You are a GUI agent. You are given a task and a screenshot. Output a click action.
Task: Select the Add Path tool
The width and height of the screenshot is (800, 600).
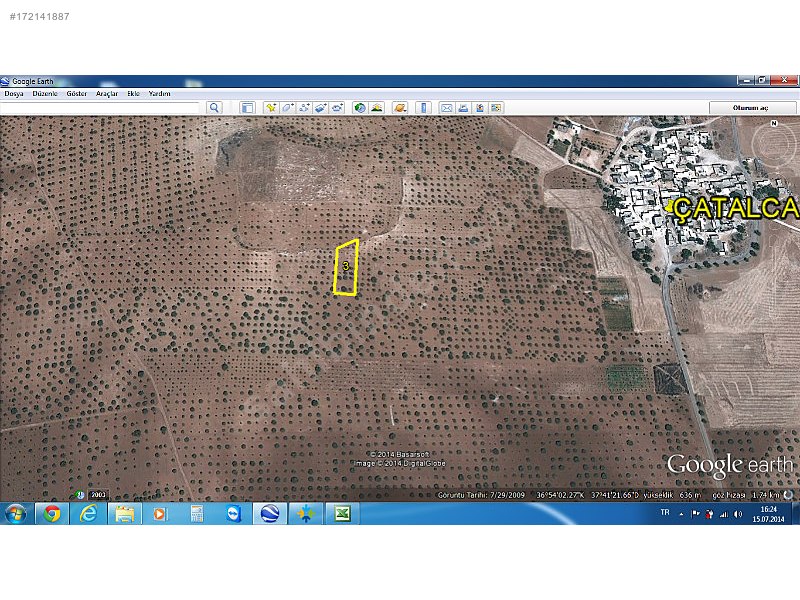[x=304, y=108]
